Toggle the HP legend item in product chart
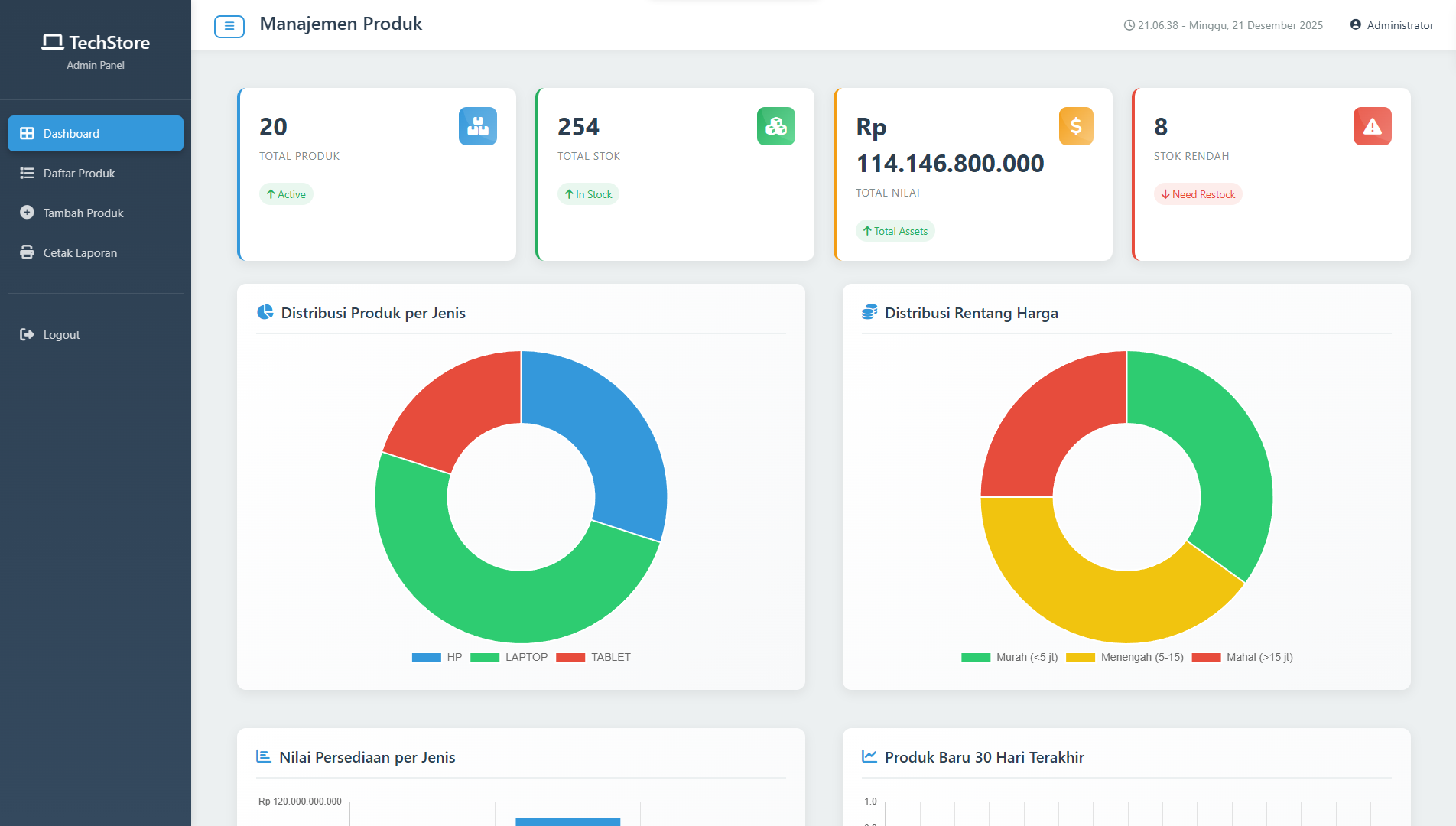 (x=437, y=658)
